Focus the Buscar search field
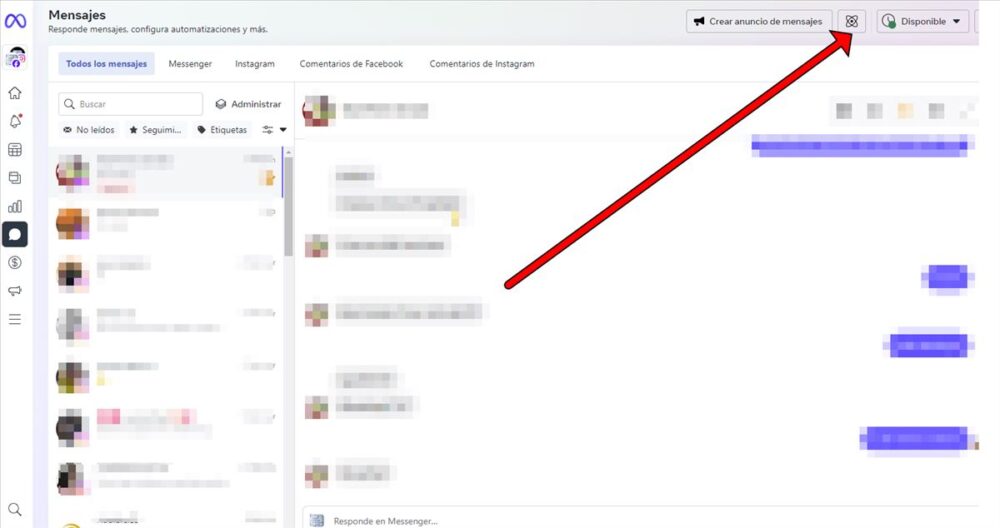Viewport: 1000px width, 528px height. (x=131, y=104)
